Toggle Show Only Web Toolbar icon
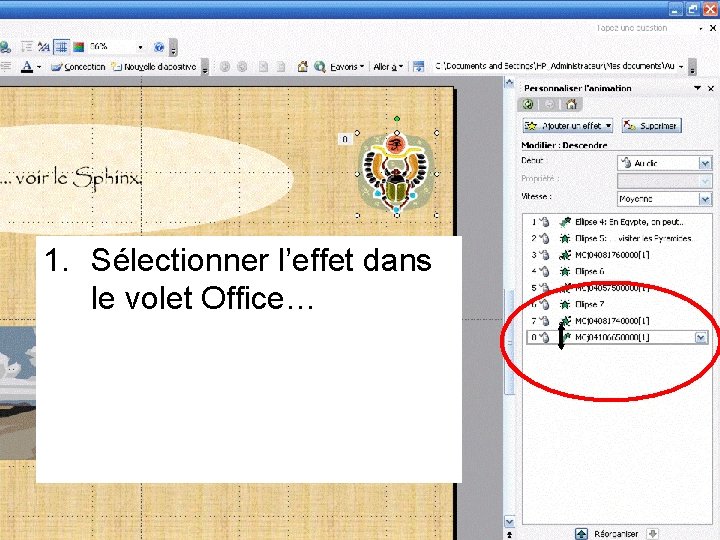 [418, 67]
